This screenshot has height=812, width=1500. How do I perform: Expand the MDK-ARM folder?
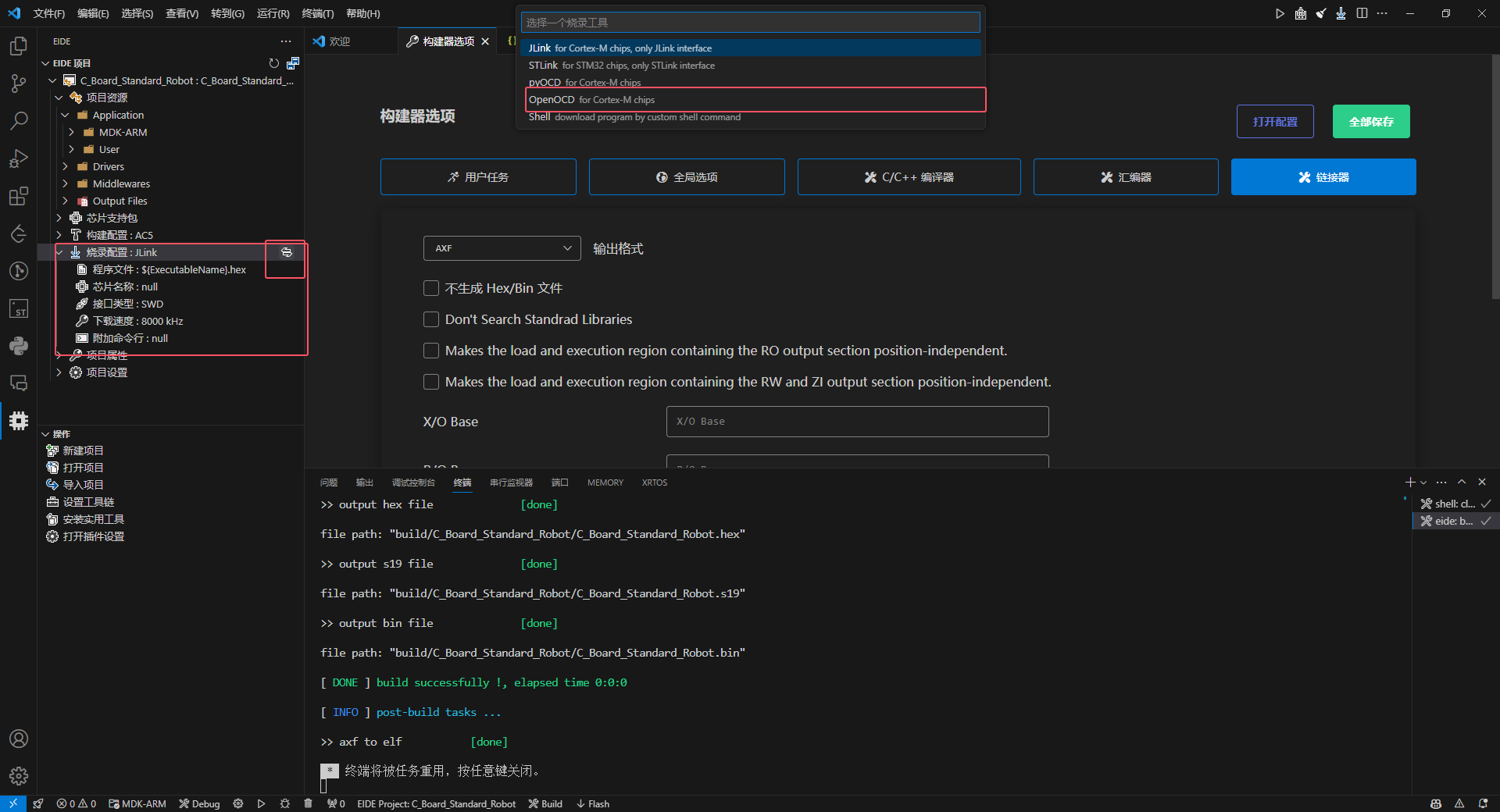(x=72, y=132)
